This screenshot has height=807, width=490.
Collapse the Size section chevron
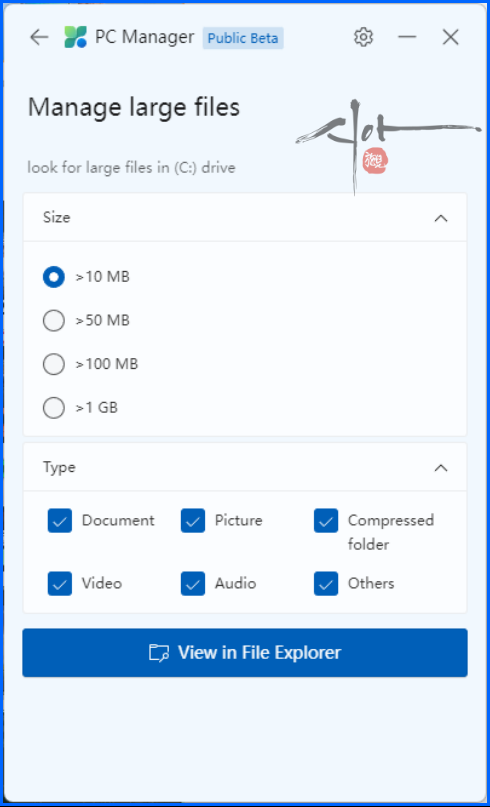pyautogui.click(x=441, y=218)
